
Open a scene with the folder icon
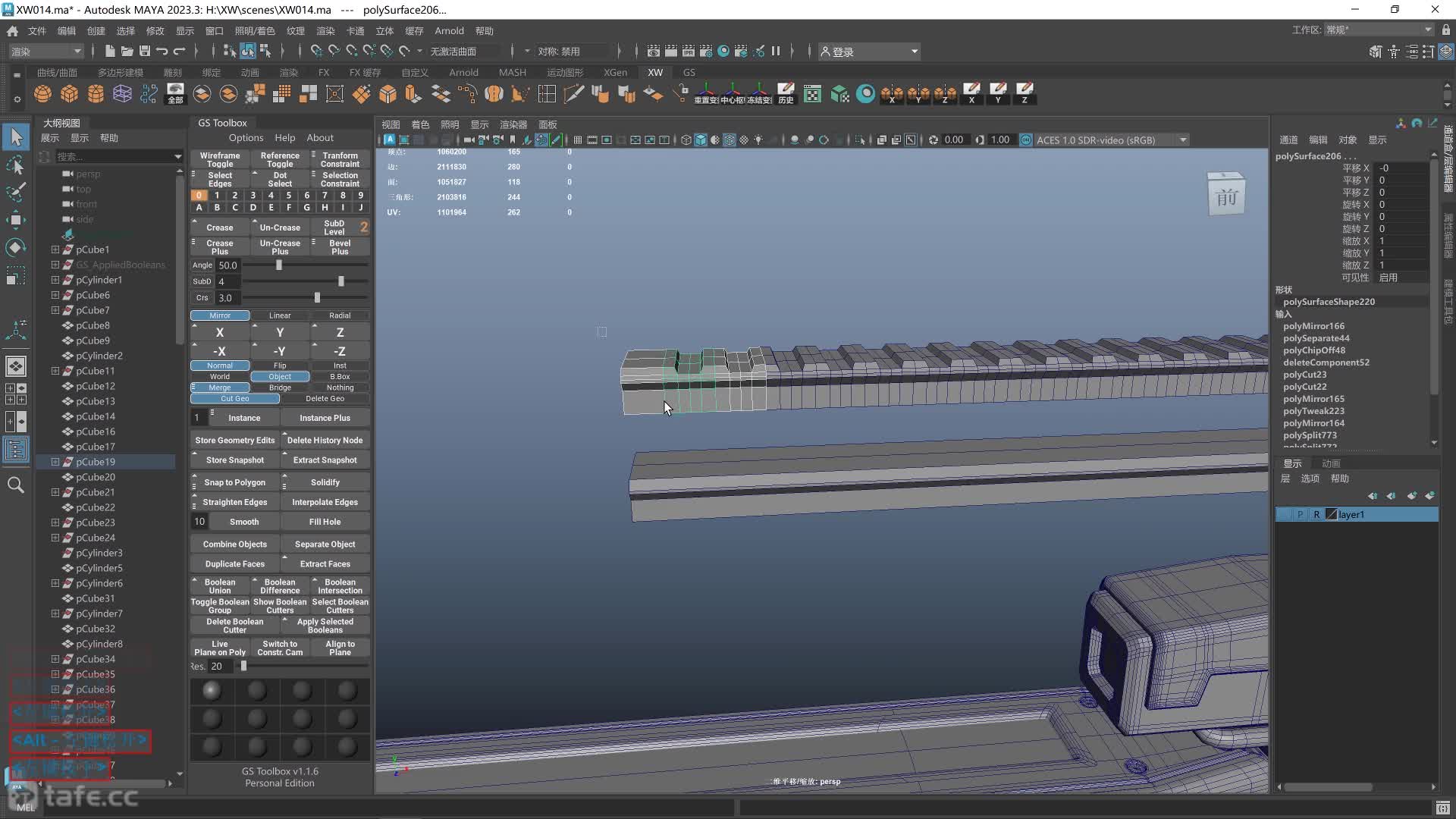(127, 51)
